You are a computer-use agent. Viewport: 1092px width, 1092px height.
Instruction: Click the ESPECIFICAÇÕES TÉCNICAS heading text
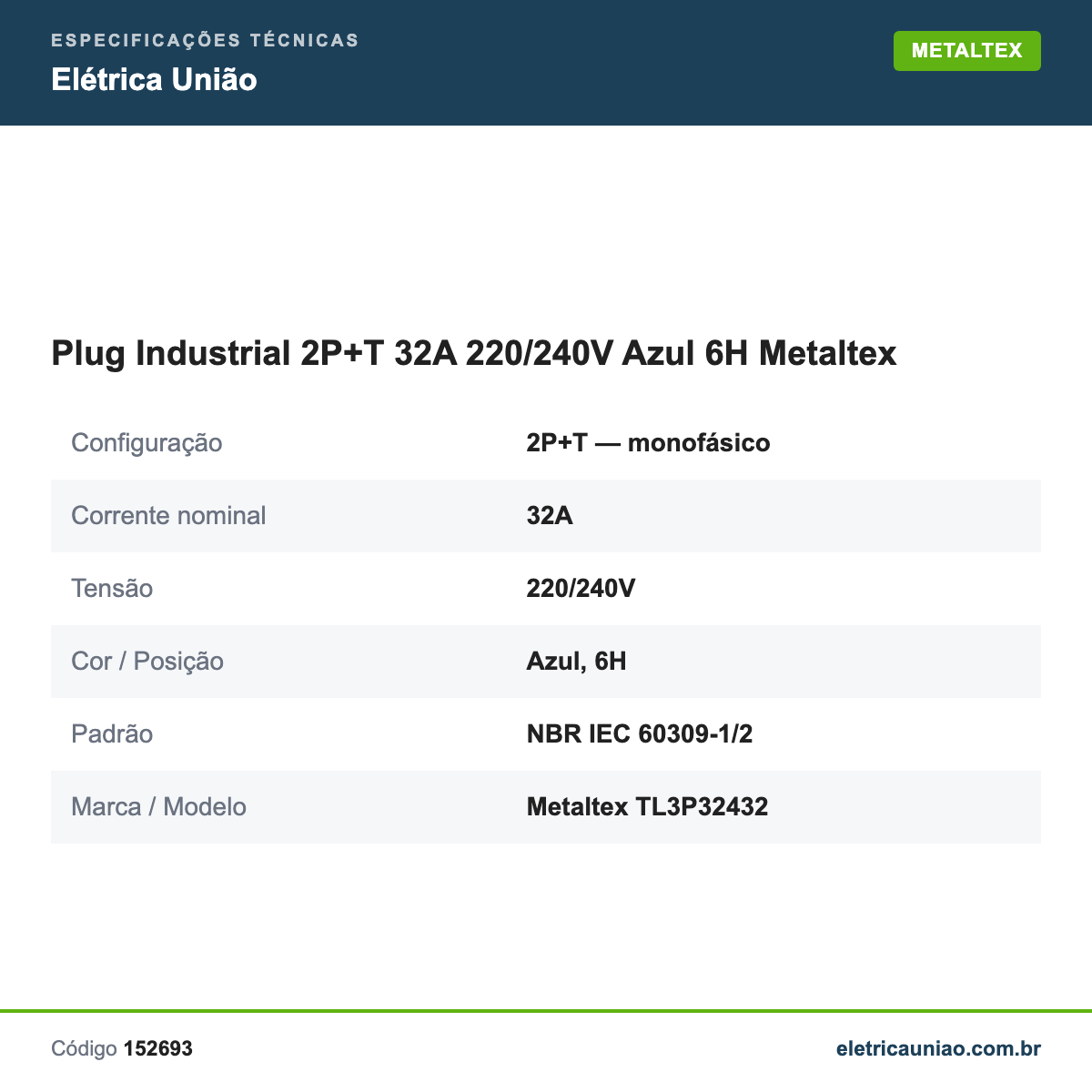[205, 40]
